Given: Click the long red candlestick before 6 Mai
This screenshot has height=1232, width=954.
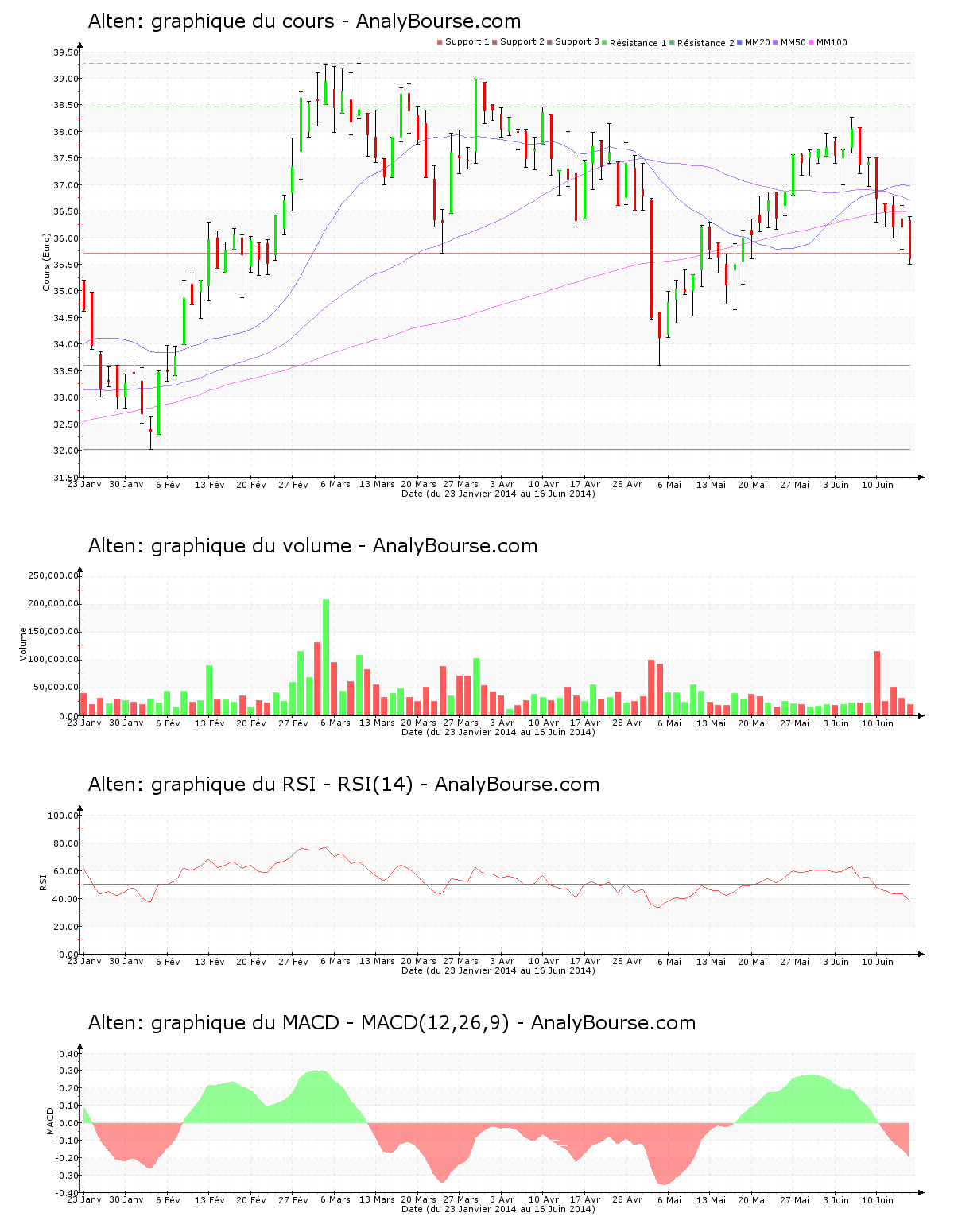Looking at the screenshot, I should pos(651,258).
